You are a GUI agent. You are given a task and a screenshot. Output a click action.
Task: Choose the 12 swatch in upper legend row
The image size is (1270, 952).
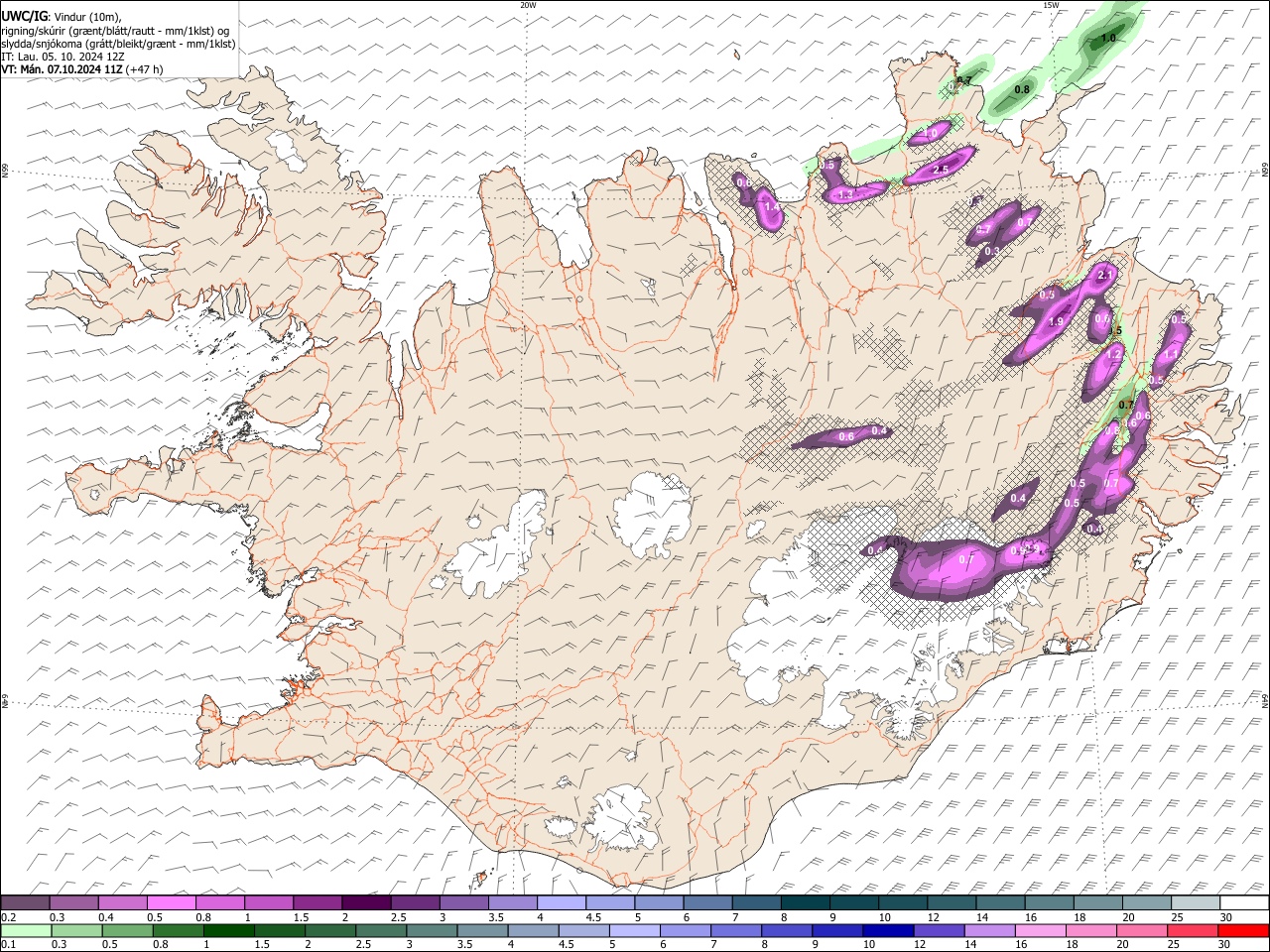[x=952, y=902]
